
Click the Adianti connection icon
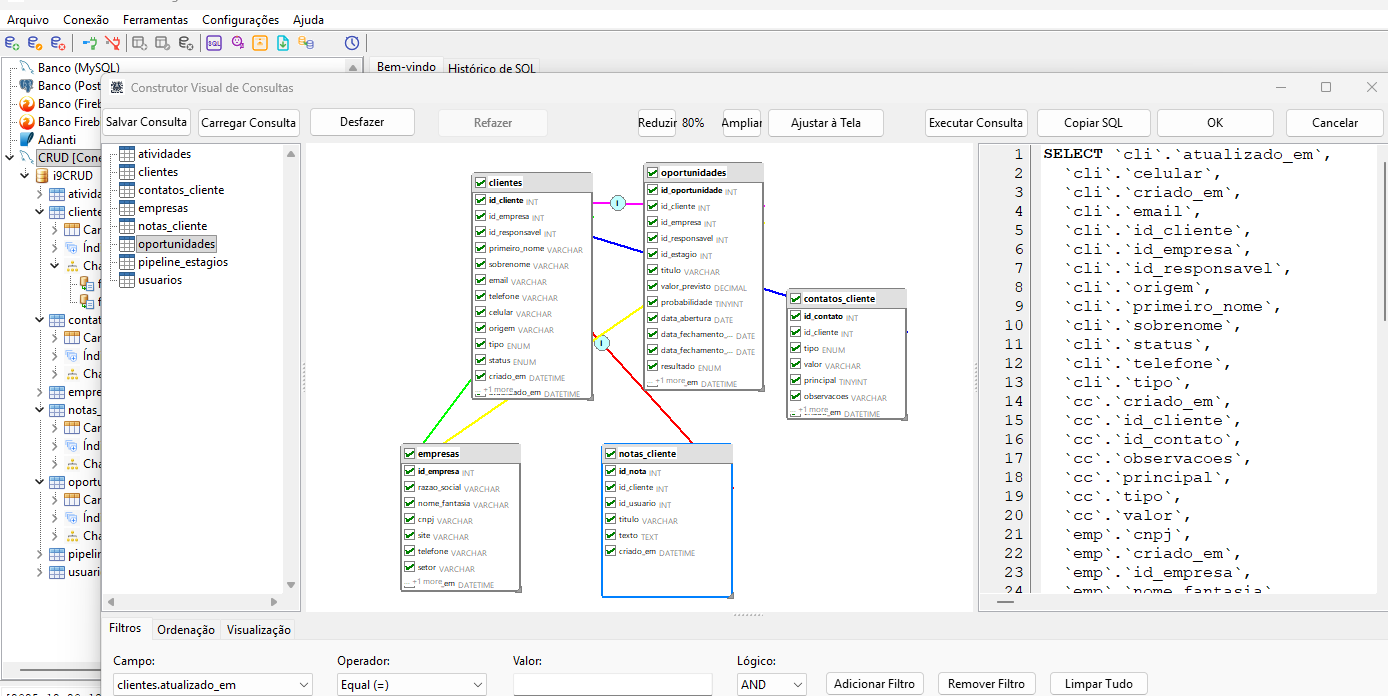click(x=27, y=140)
